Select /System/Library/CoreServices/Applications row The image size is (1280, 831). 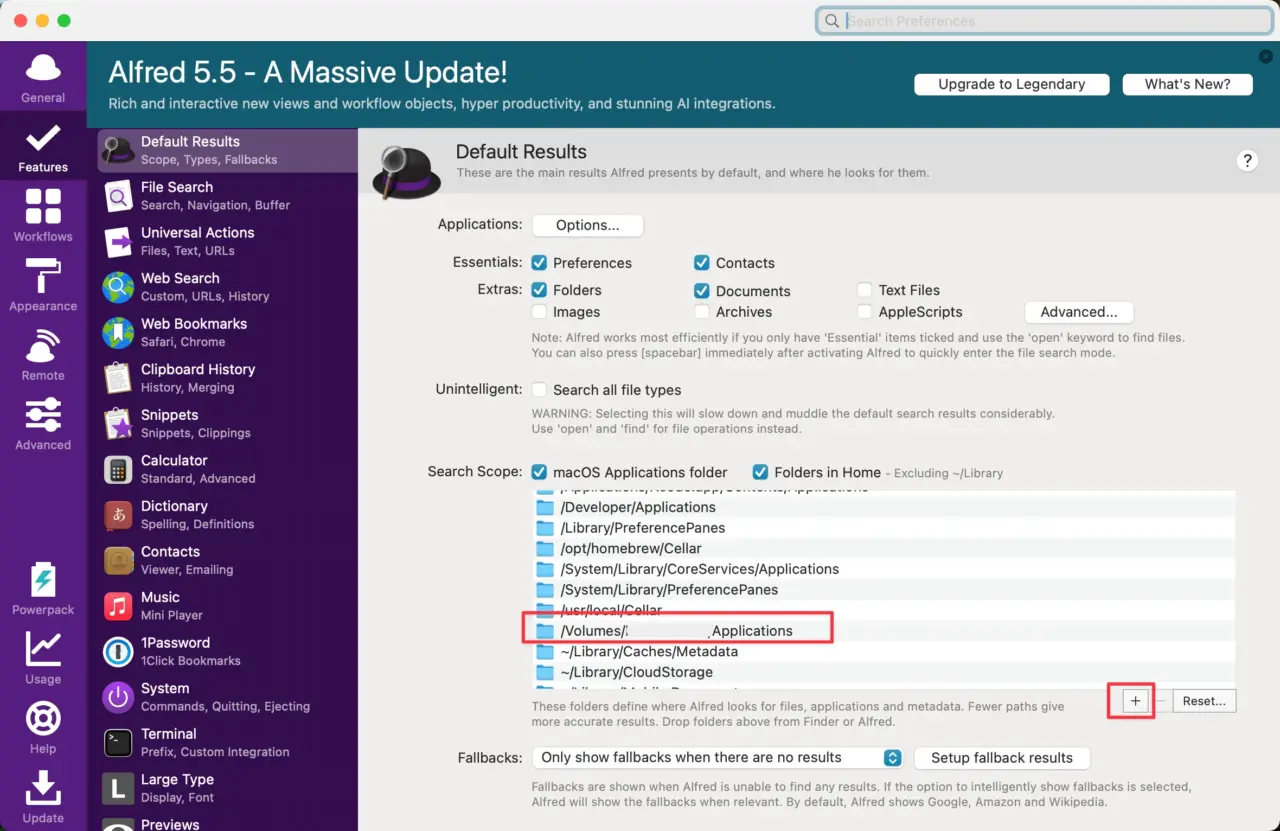pos(883,569)
